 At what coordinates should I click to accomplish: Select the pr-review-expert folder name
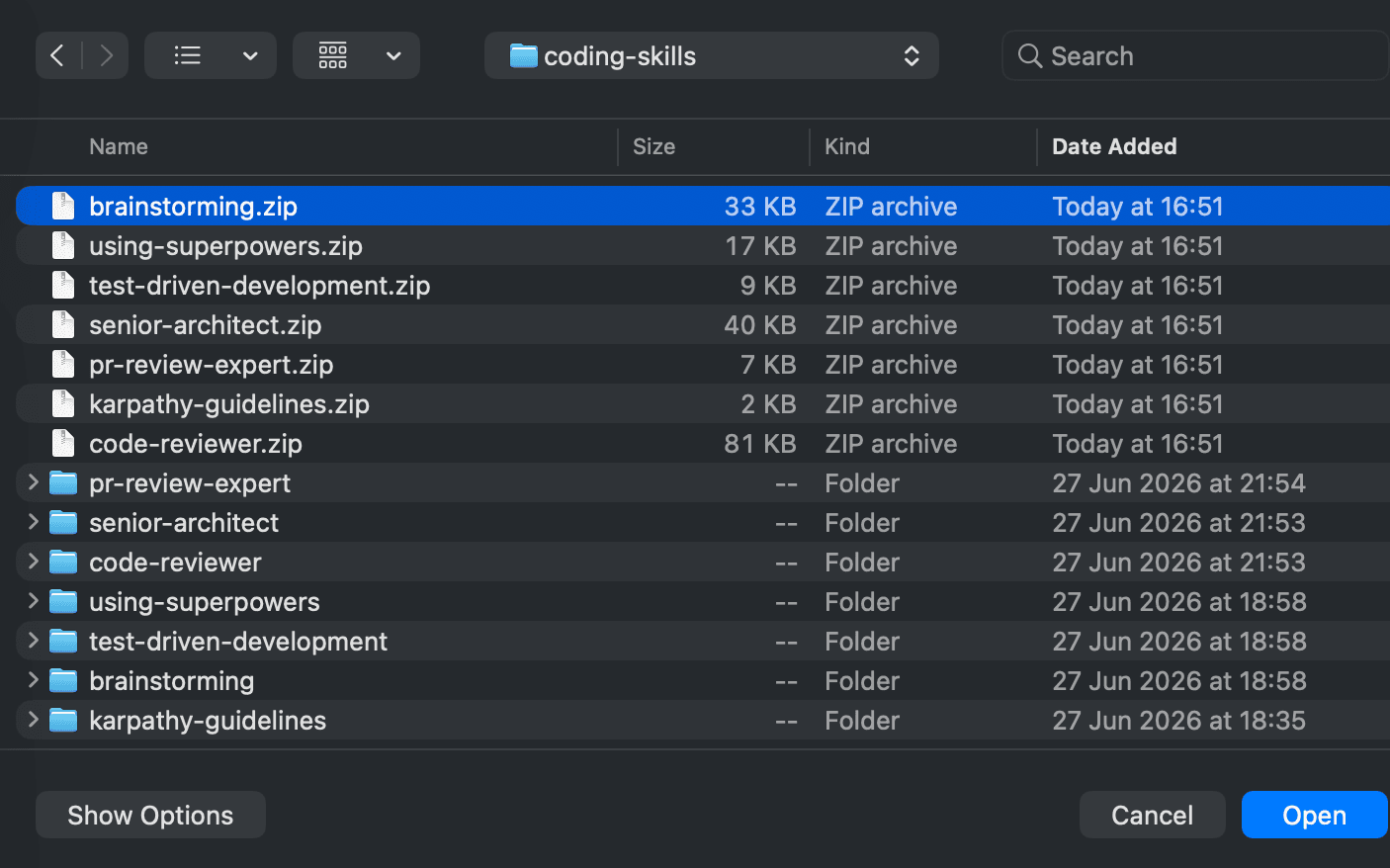coord(190,482)
